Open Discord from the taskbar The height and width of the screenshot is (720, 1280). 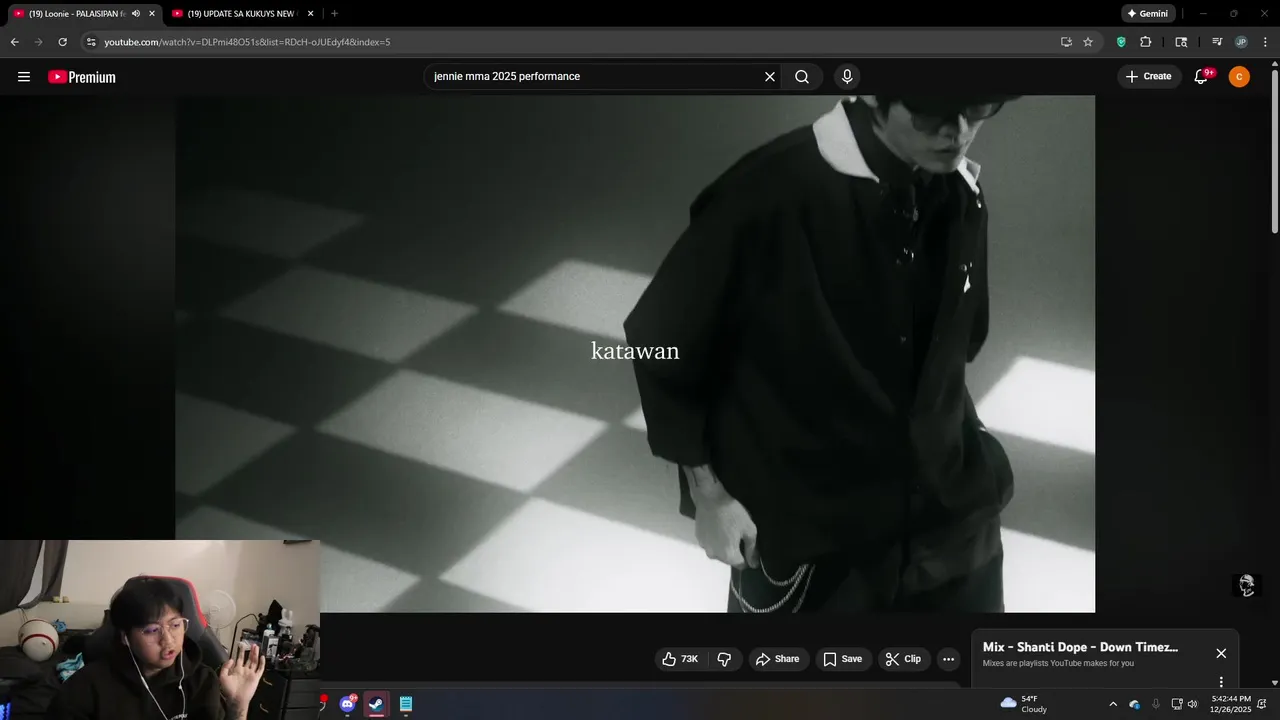[x=347, y=704]
